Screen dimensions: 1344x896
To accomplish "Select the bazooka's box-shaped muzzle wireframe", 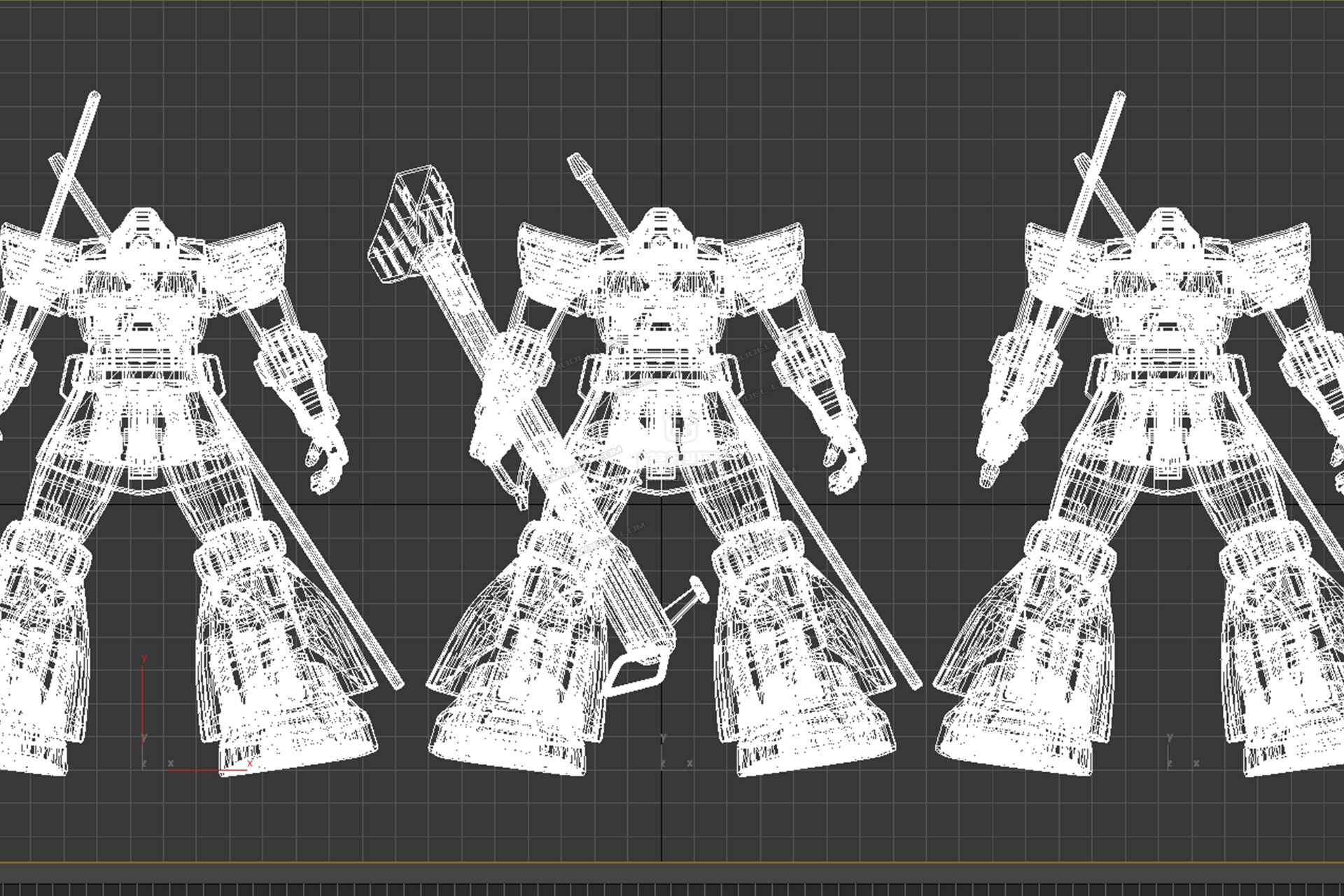I will (413, 224).
